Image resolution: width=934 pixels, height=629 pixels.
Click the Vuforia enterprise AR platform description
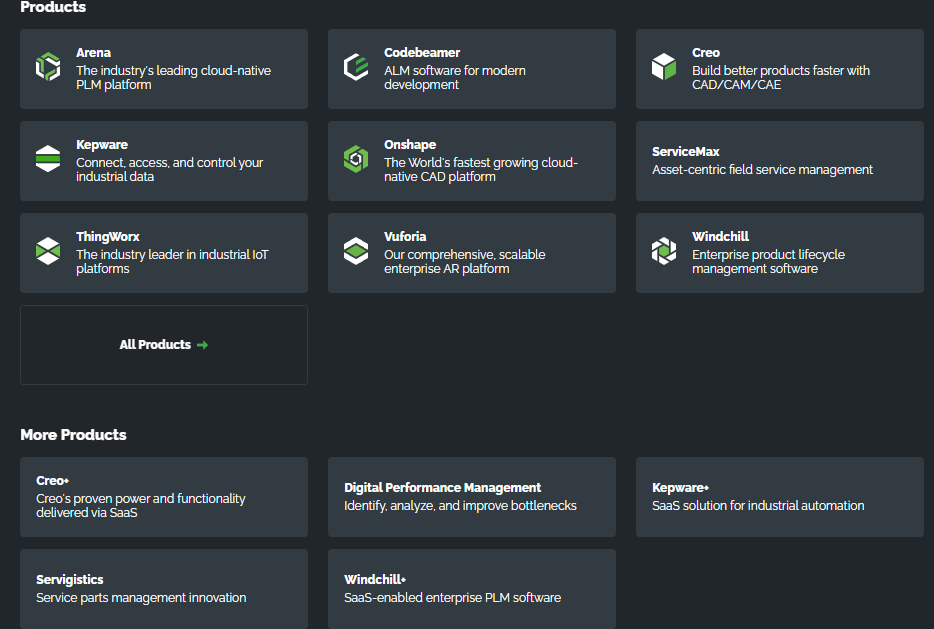click(464, 262)
